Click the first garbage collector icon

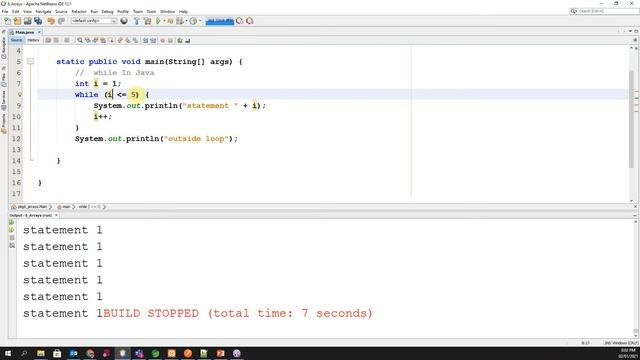240,21
